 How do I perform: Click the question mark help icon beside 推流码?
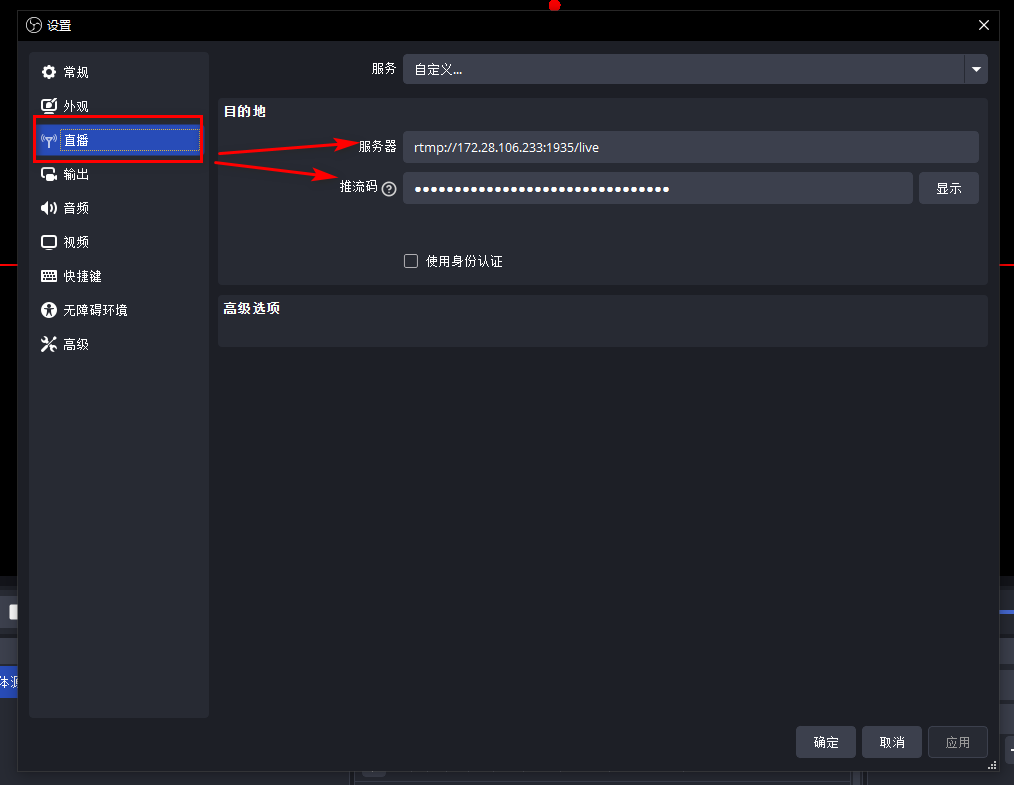click(389, 189)
